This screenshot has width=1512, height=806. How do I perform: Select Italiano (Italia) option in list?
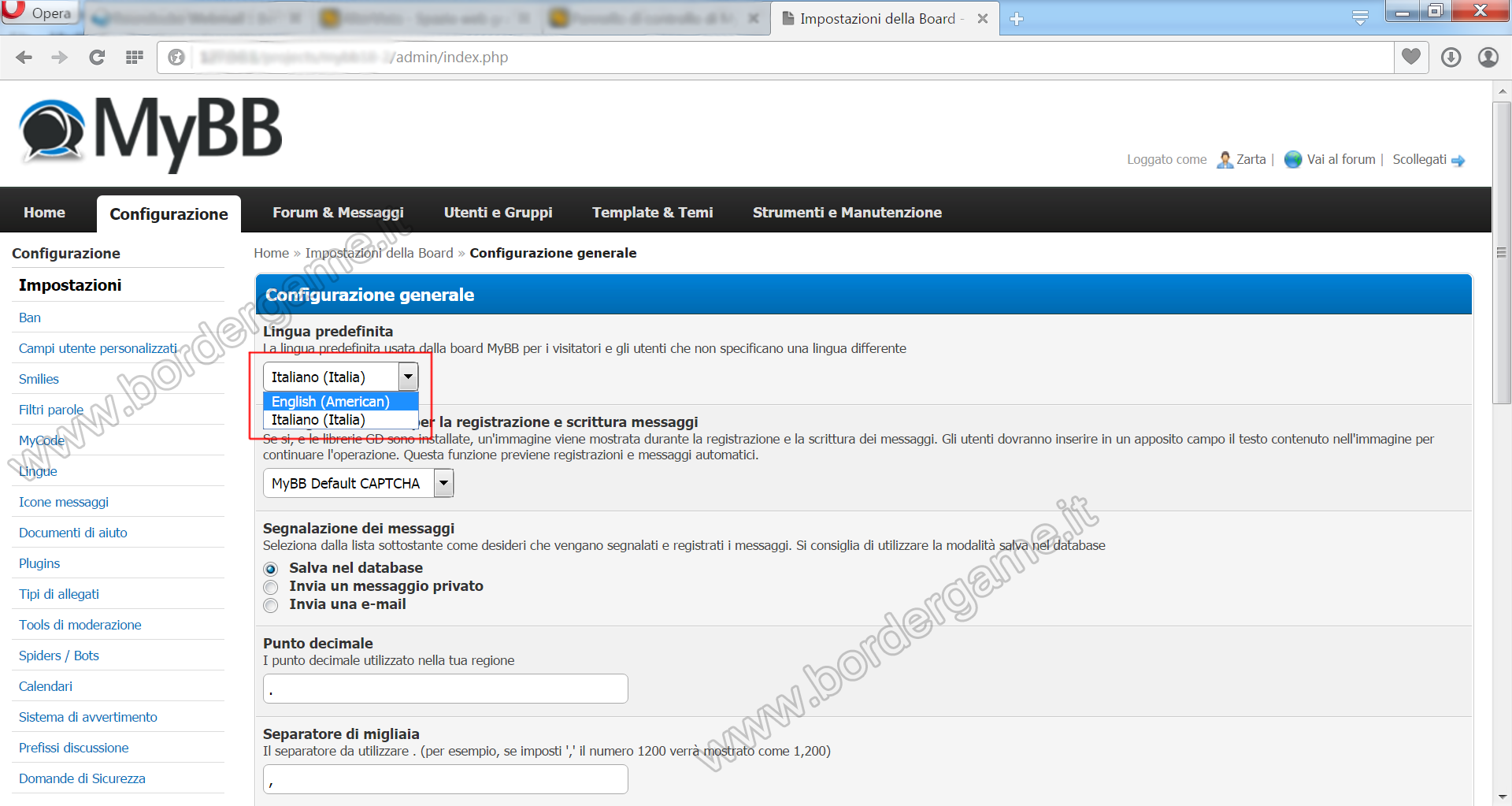pos(341,420)
